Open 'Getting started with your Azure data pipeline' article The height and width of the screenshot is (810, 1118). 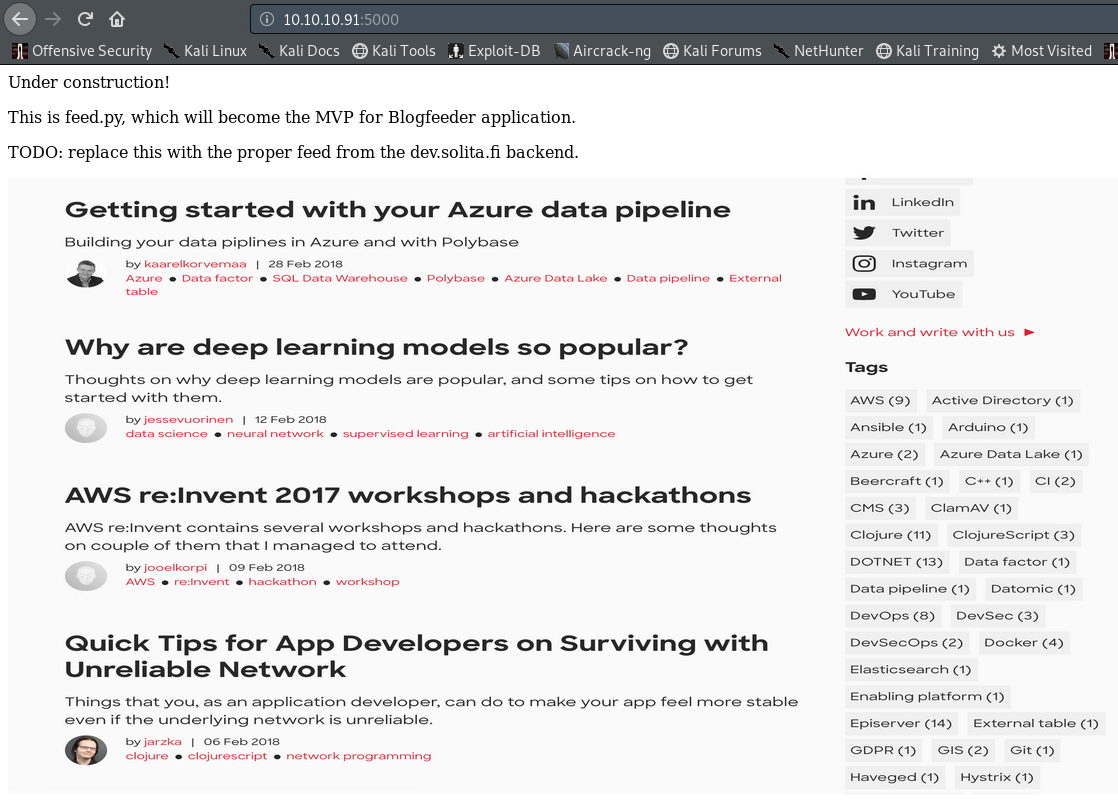click(397, 210)
